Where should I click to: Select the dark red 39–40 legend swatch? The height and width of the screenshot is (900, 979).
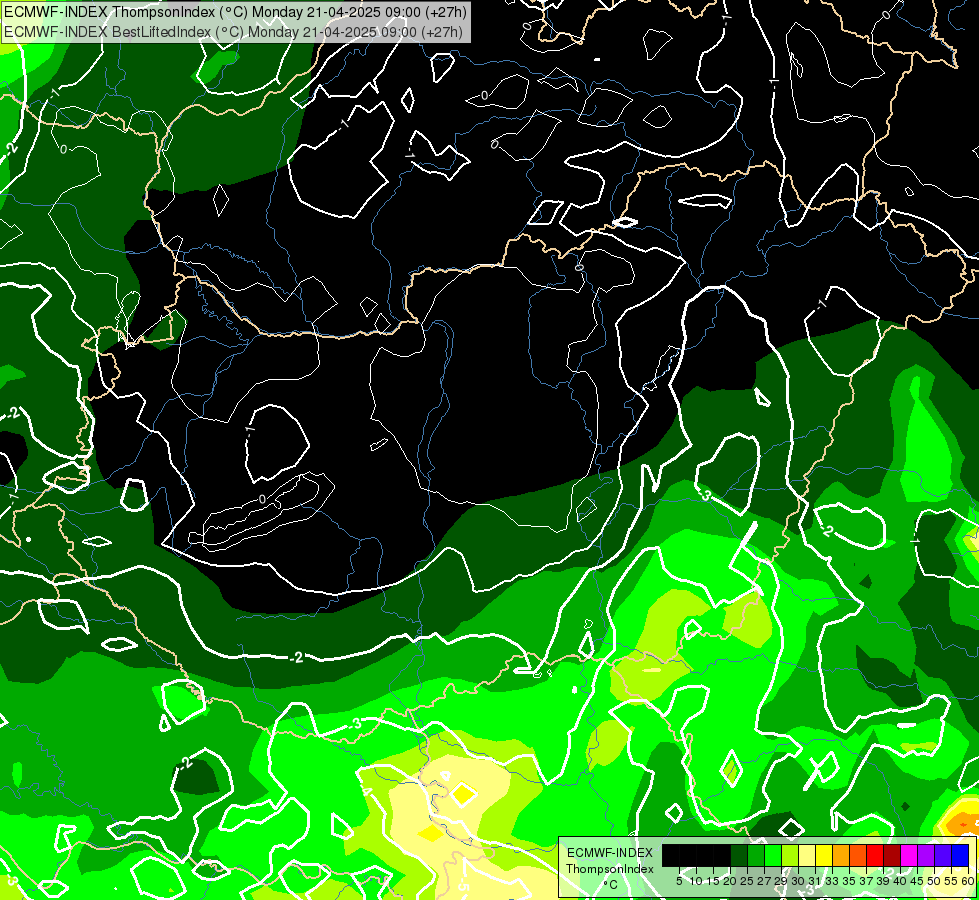[892, 856]
